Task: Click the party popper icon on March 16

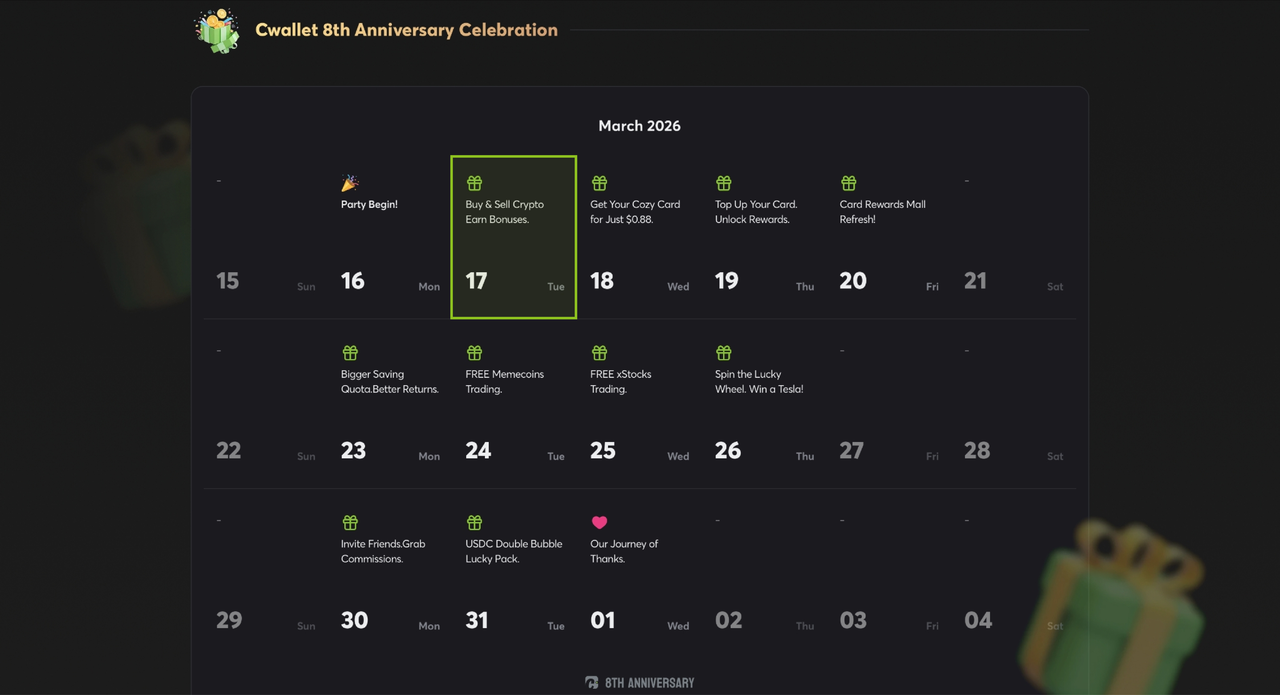Action: click(350, 183)
